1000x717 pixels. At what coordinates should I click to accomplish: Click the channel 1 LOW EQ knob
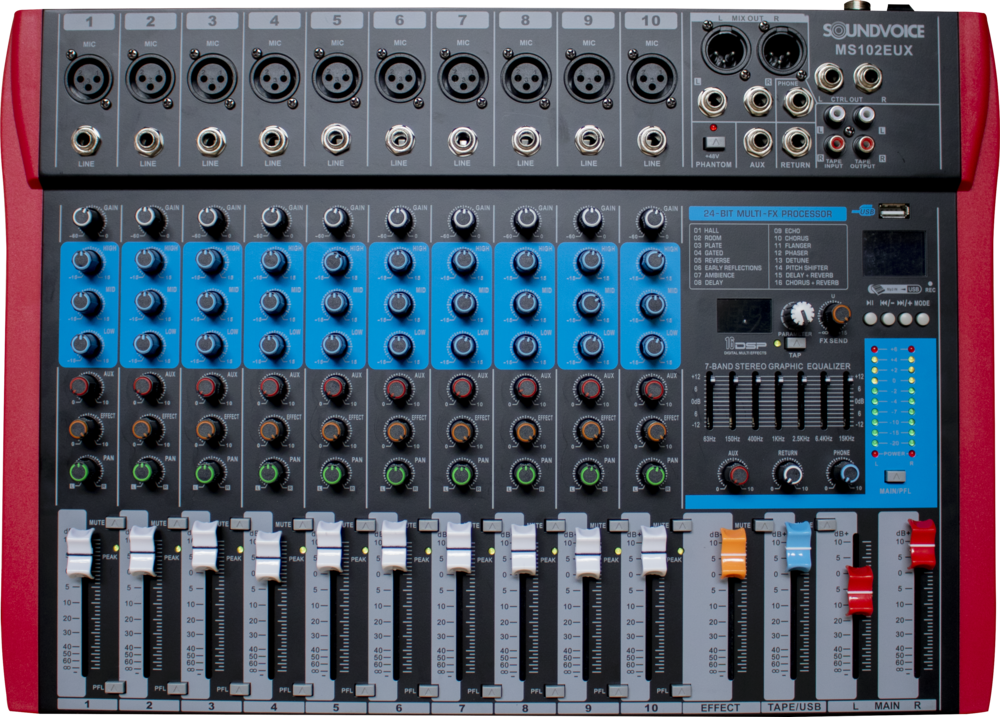tap(85, 344)
